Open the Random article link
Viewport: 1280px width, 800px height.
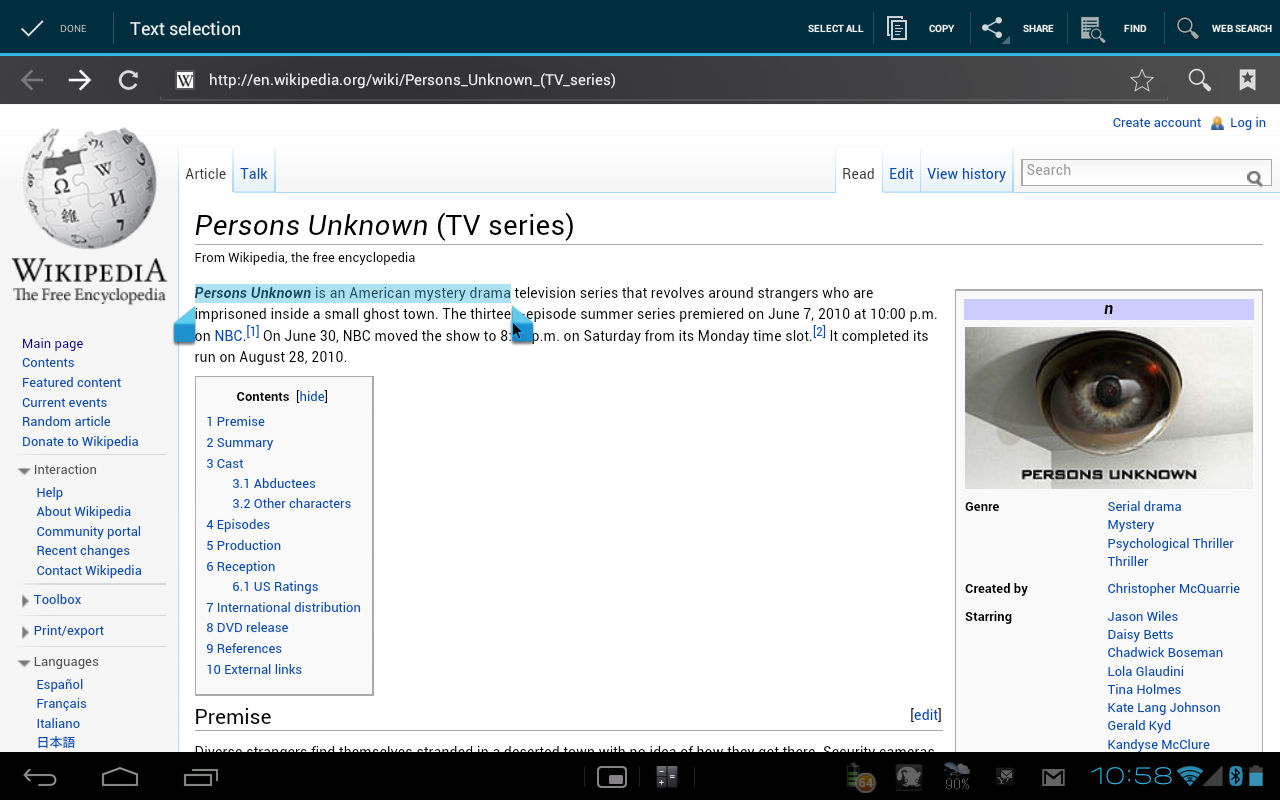tap(66, 422)
